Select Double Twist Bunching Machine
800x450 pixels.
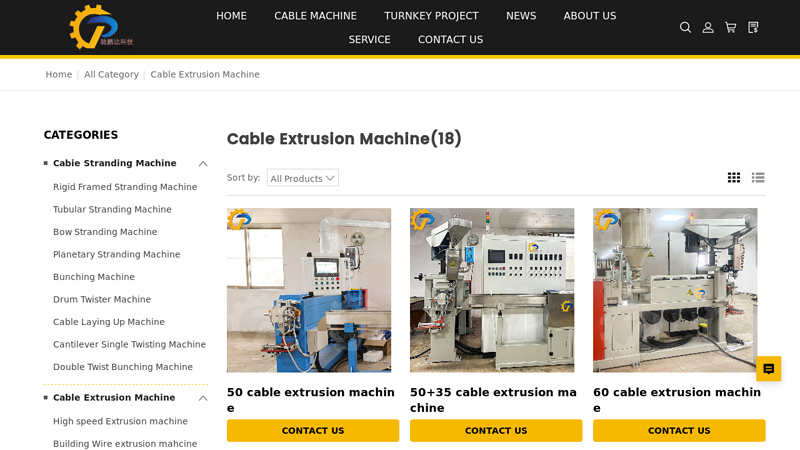click(123, 367)
